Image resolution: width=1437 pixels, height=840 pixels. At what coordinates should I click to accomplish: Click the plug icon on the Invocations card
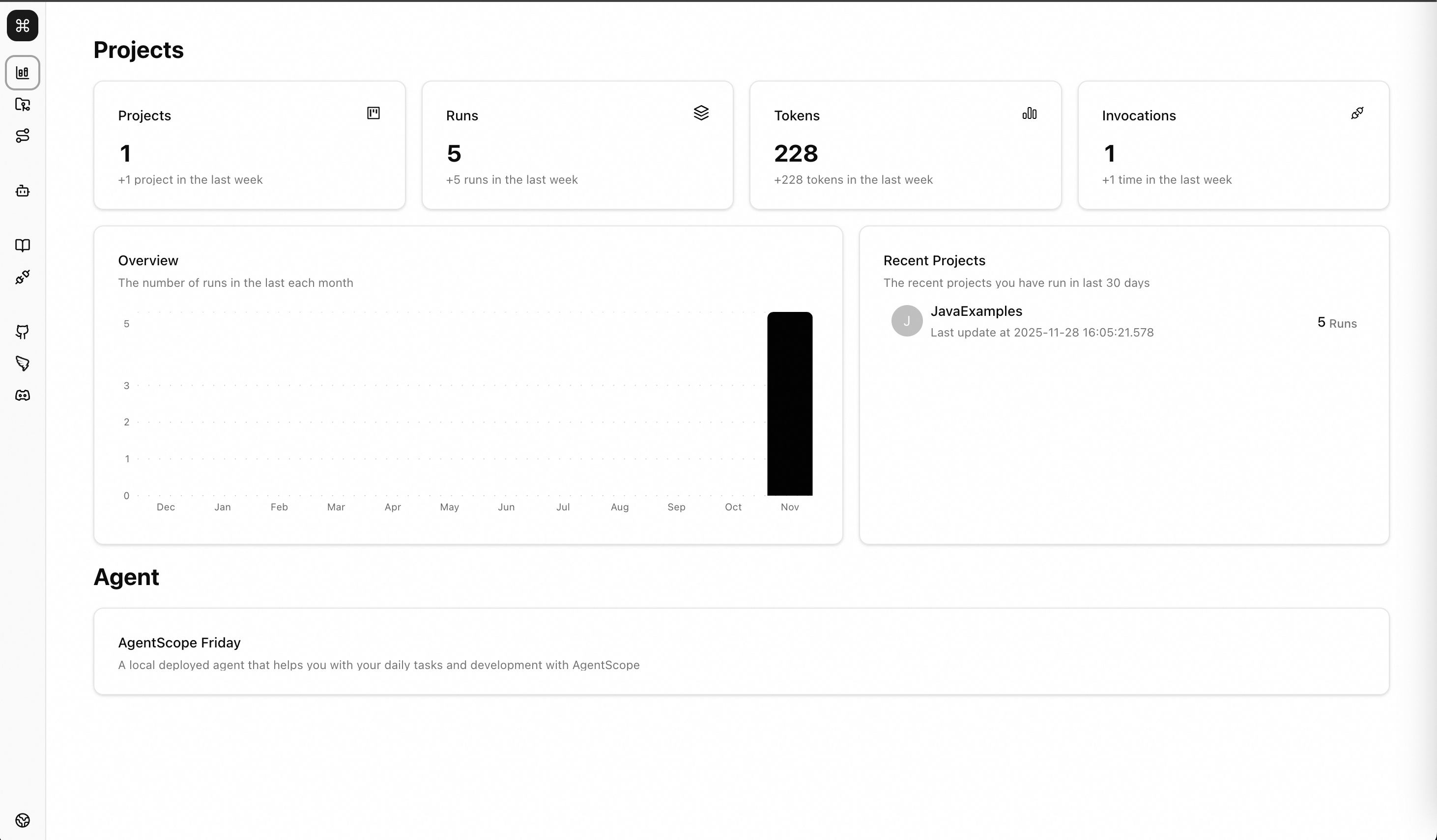click(1357, 112)
